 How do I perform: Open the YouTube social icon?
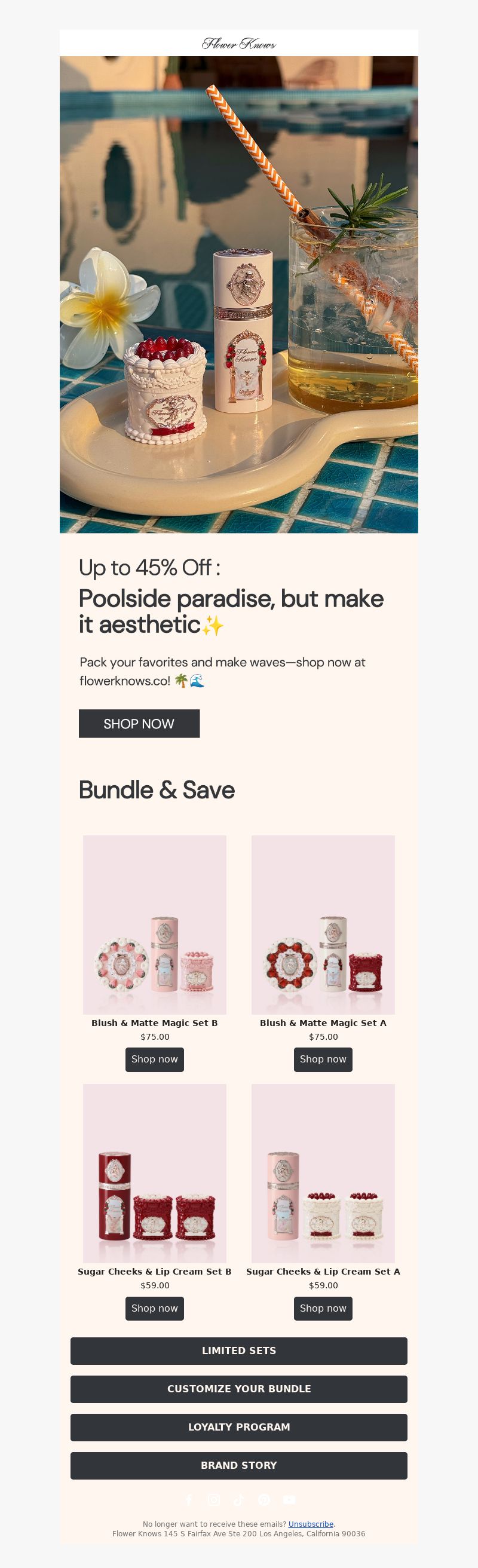289,1500
